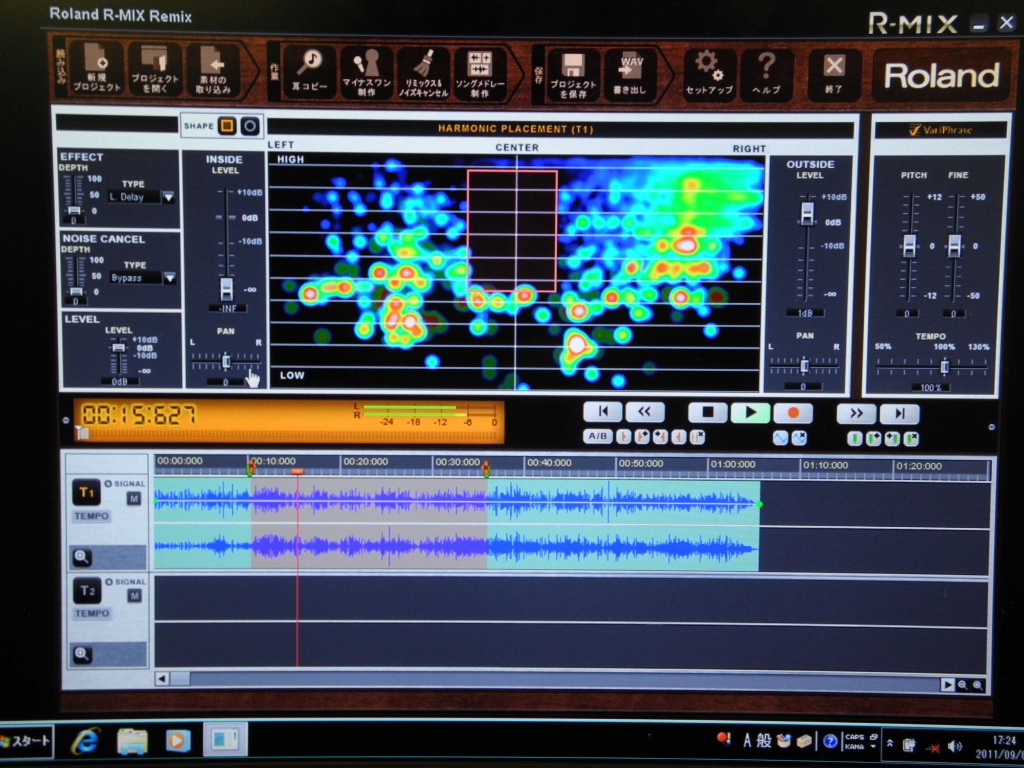Mute track T1 with the M button
1024x768 pixels.
(134, 499)
